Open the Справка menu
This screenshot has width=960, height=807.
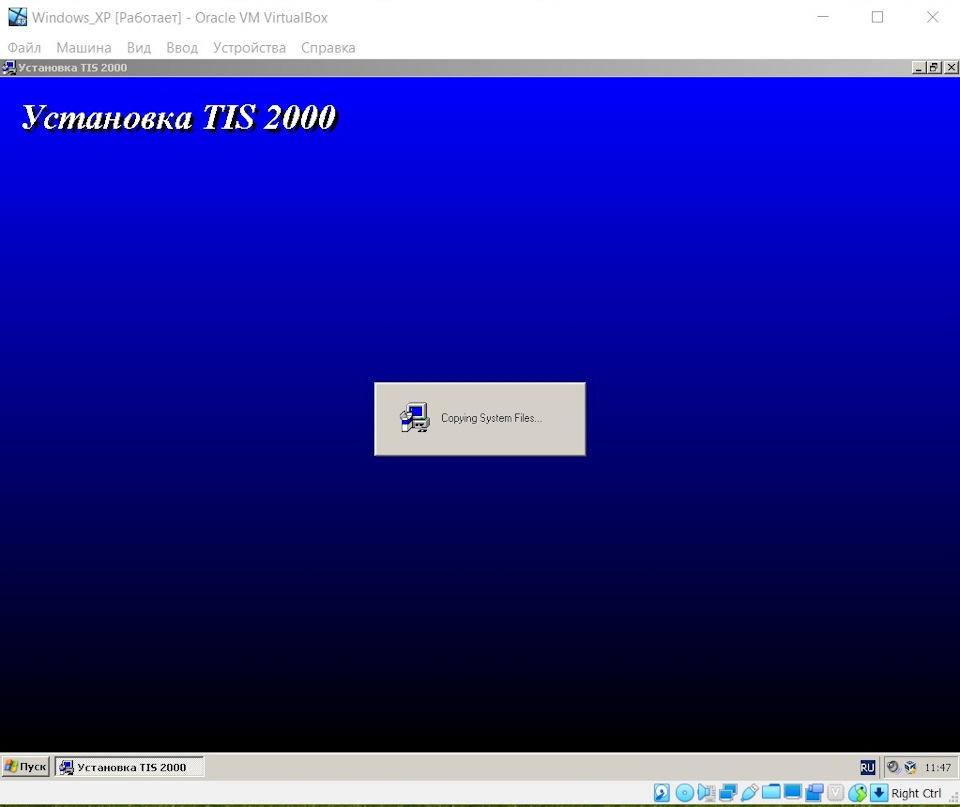328,48
